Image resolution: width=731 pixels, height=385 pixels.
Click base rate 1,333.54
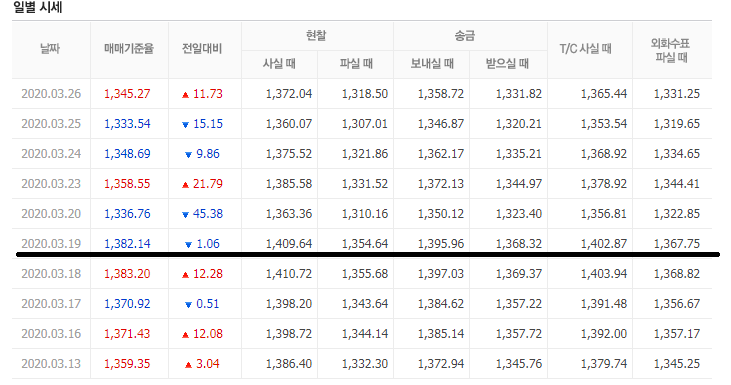127,124
